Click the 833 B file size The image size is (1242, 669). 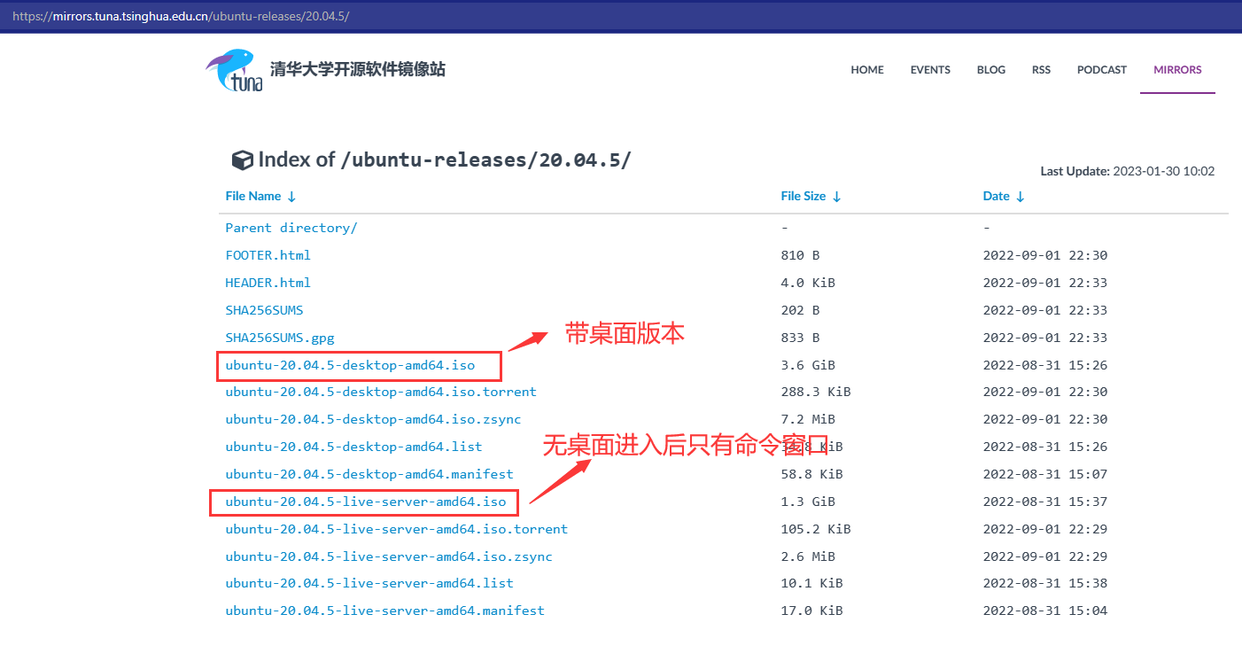[x=800, y=338]
